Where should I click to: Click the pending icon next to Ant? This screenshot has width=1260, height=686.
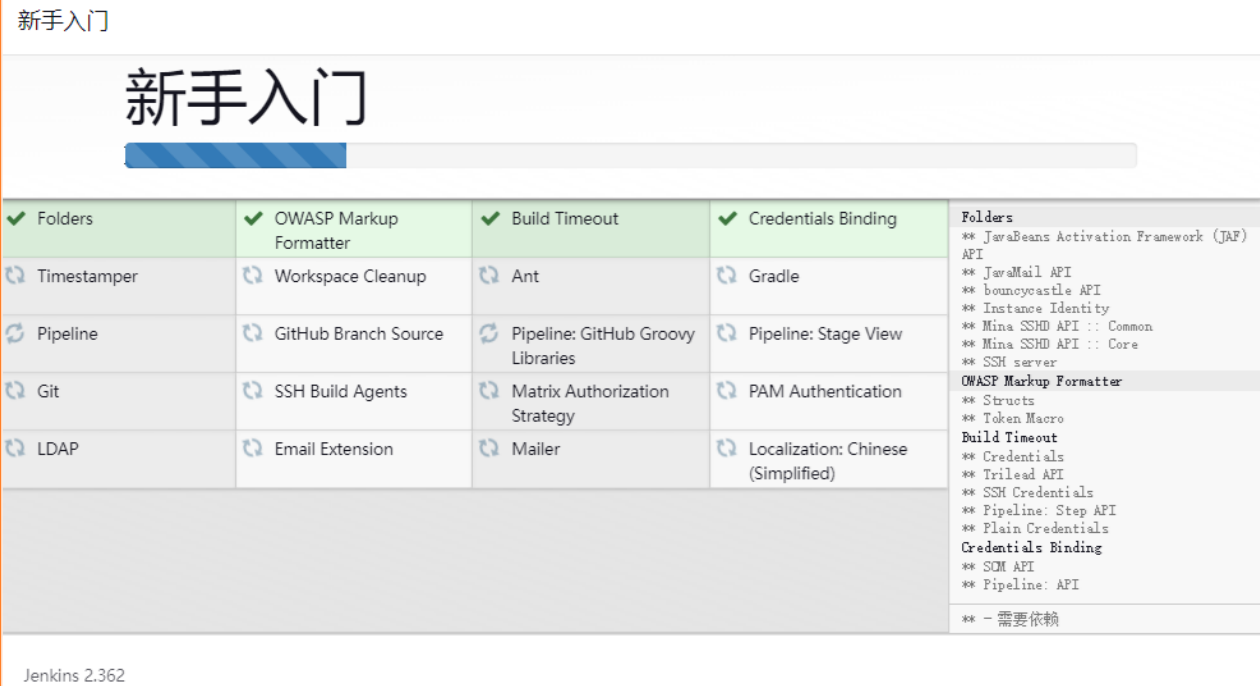489,275
